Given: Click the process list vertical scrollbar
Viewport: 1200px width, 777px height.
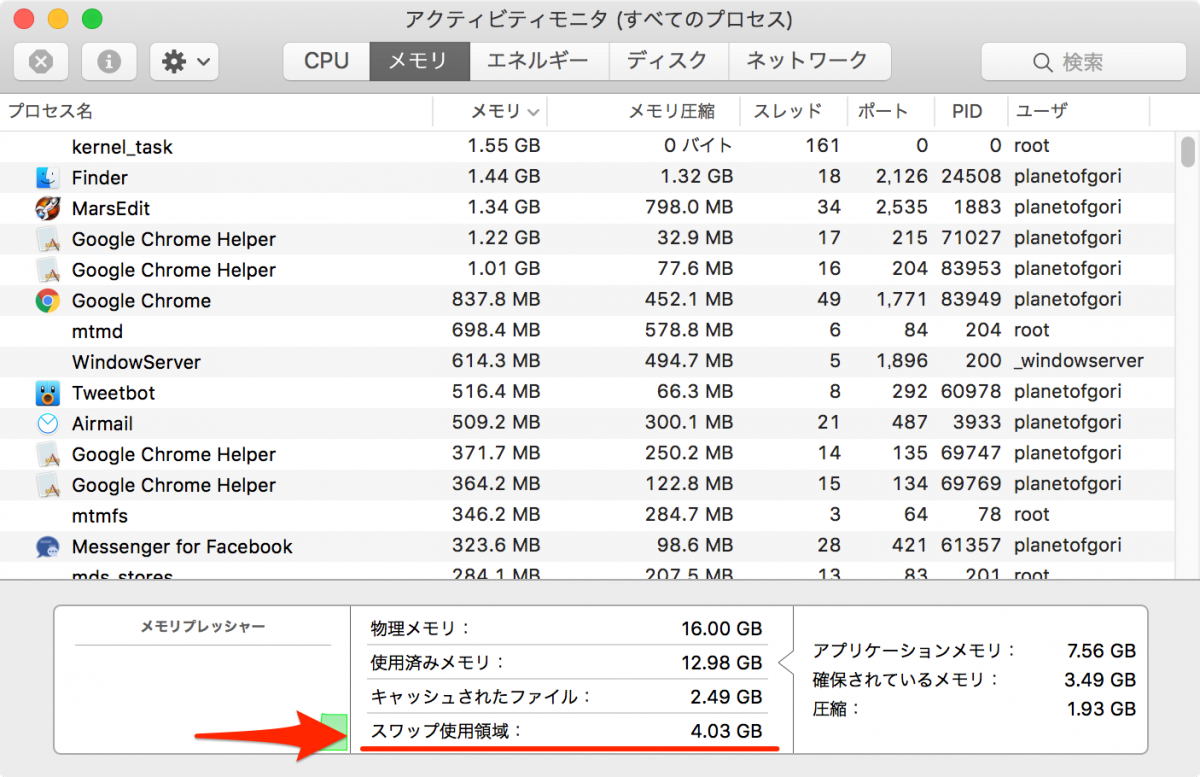Looking at the screenshot, I should pos(1188,151).
